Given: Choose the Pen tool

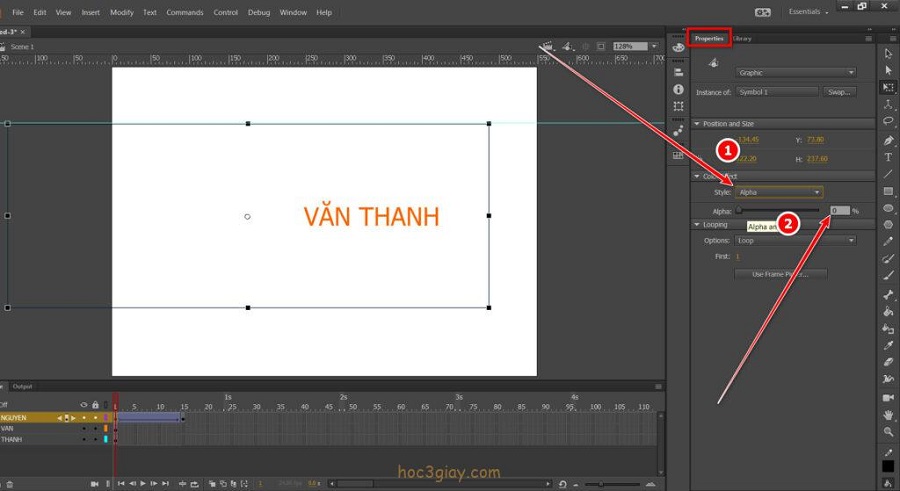Looking at the screenshot, I should click(x=888, y=140).
